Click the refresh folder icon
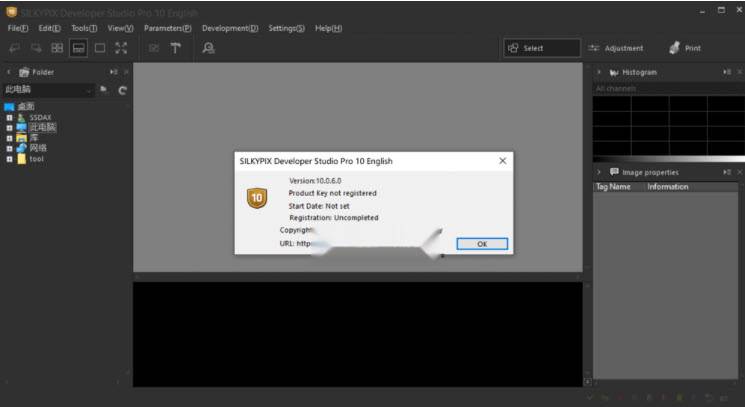 pyautogui.click(x=123, y=90)
